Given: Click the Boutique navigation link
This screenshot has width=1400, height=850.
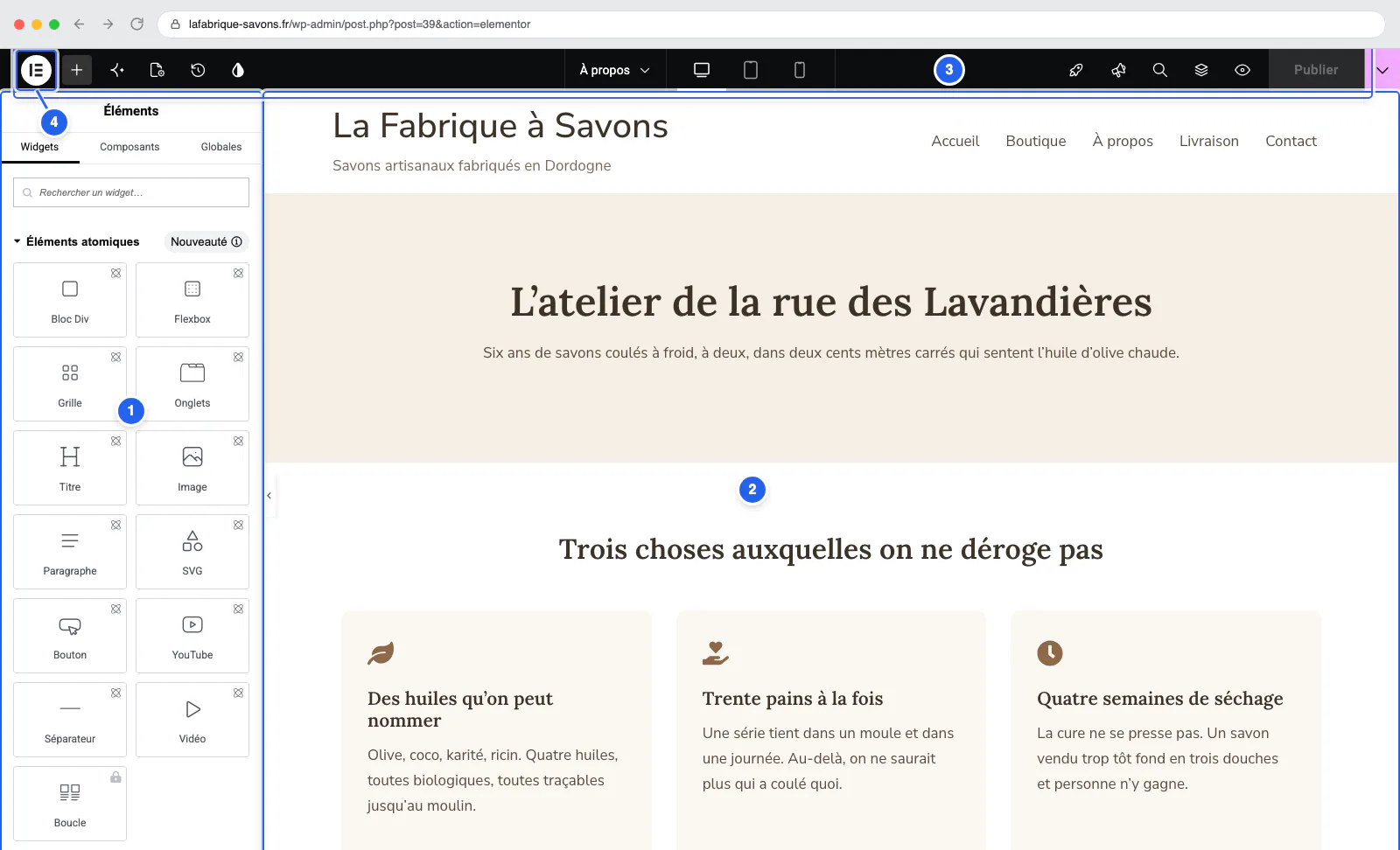Looking at the screenshot, I should click(x=1036, y=141).
